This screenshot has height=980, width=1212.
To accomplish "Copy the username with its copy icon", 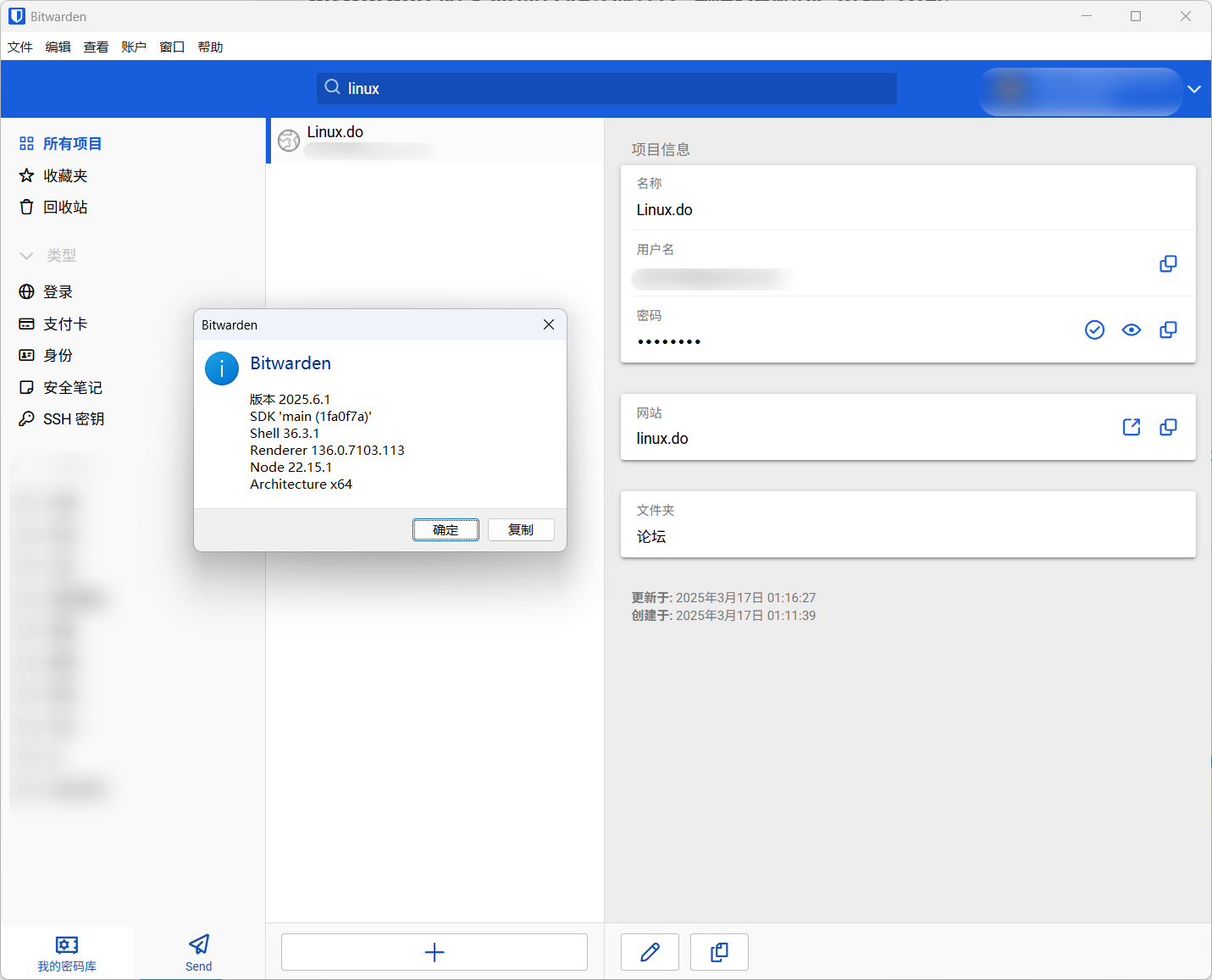I will point(1168,263).
